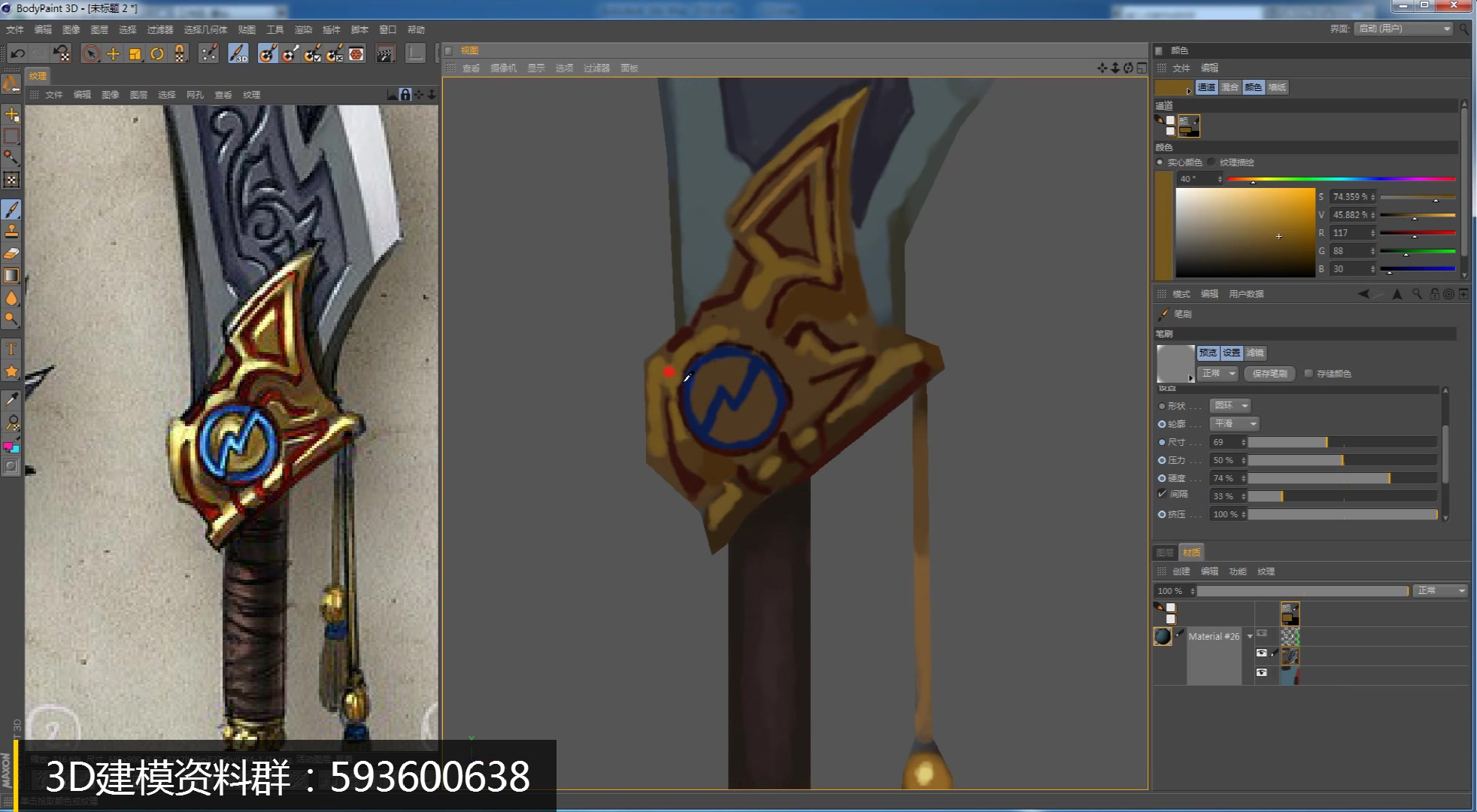Image resolution: width=1477 pixels, height=812 pixels.
Task: Click the render clapperboard icon
Action: [385, 53]
